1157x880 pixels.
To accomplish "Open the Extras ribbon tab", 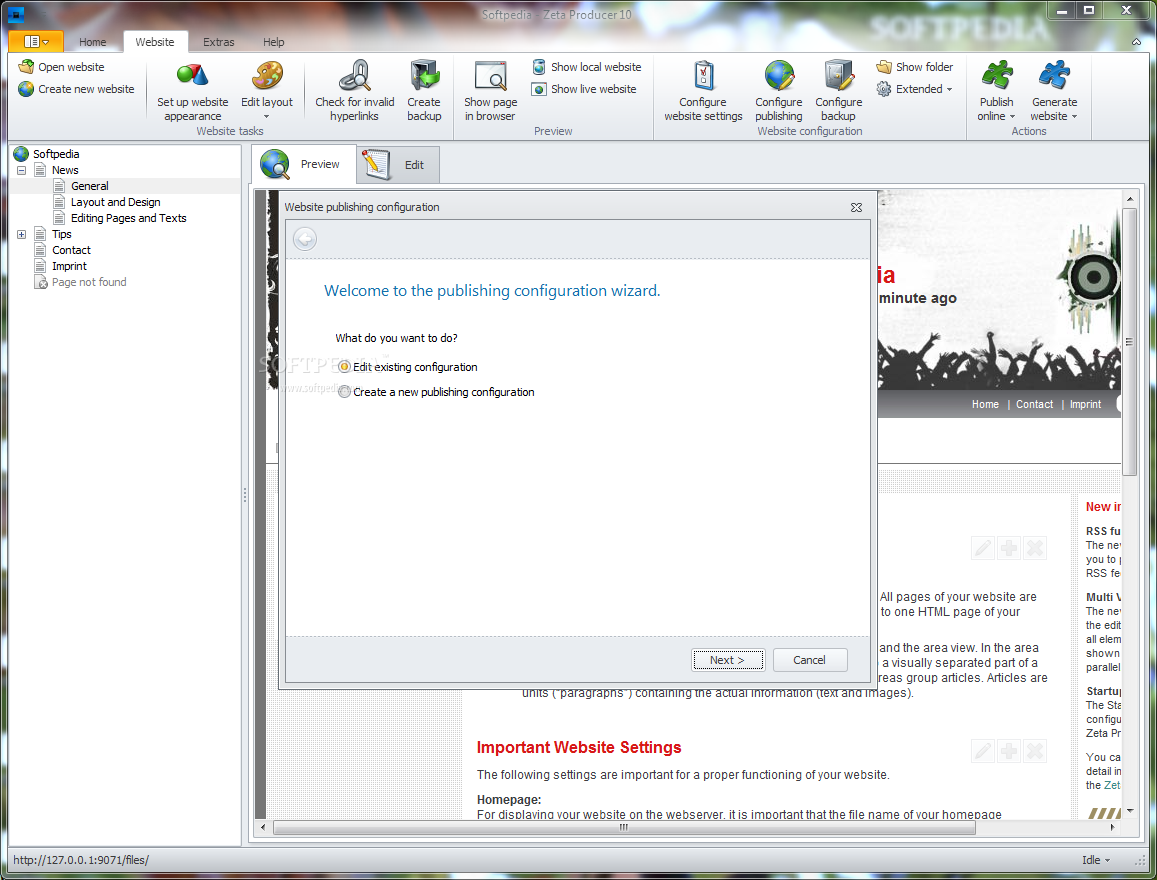I will (218, 42).
